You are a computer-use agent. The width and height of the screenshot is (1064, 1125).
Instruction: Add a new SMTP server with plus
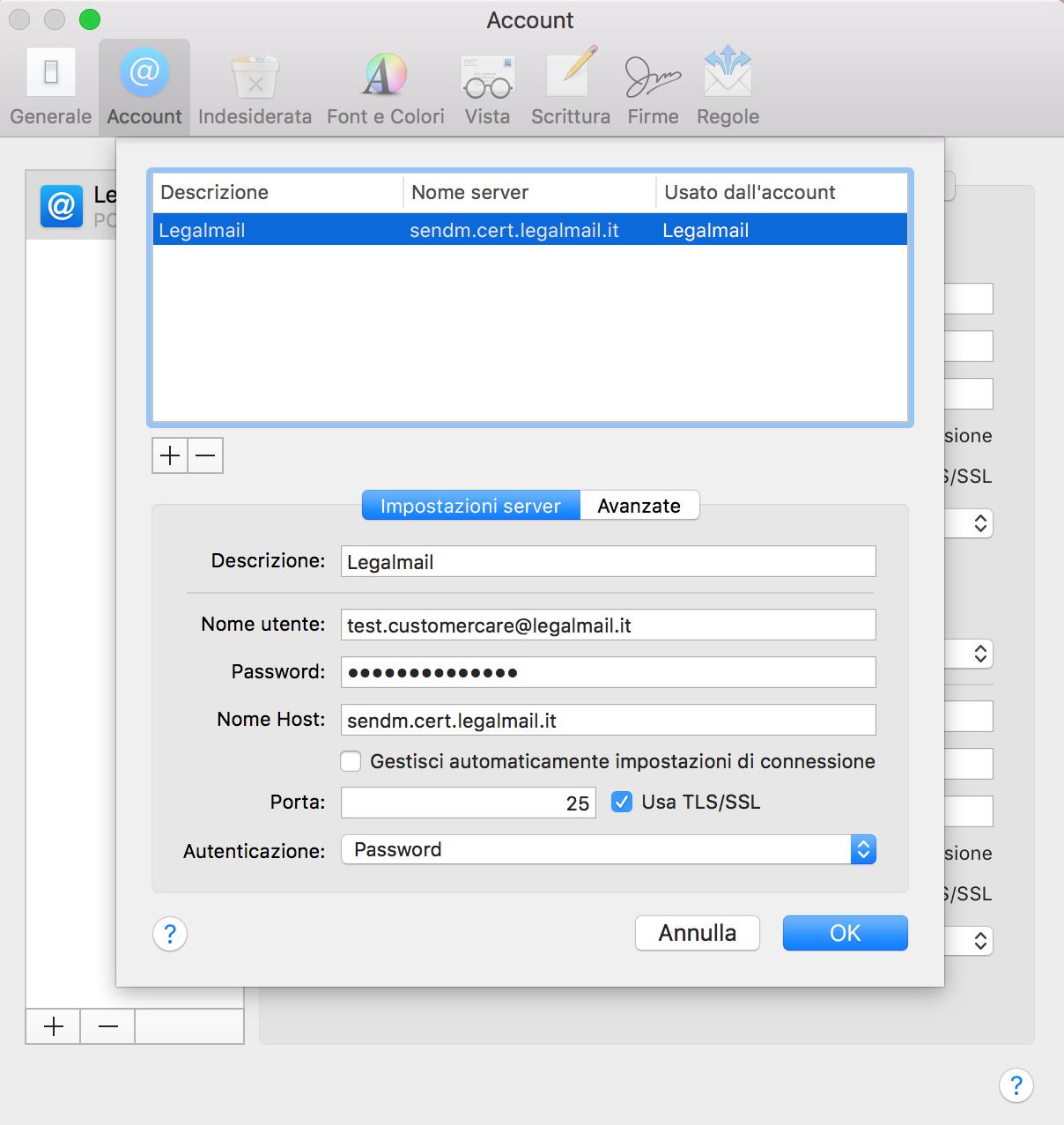(170, 455)
